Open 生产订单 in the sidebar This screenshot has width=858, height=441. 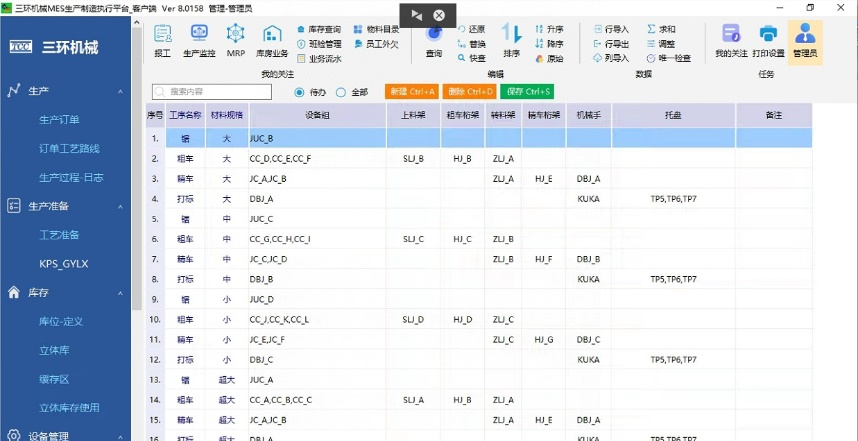[x=59, y=120]
